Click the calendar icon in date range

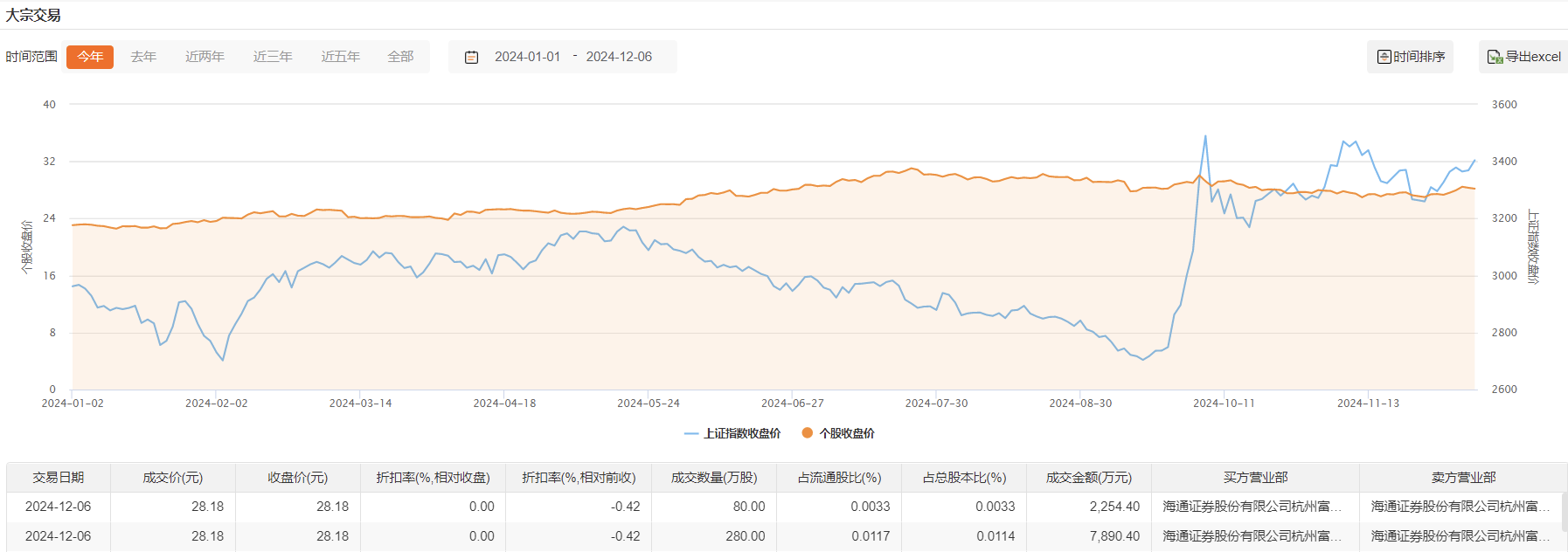point(471,57)
